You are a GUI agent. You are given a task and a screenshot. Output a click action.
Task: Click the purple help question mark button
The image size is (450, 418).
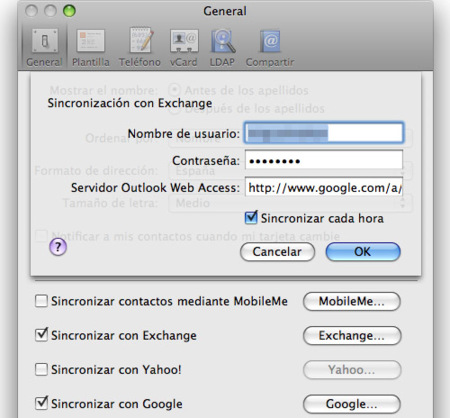click(58, 247)
